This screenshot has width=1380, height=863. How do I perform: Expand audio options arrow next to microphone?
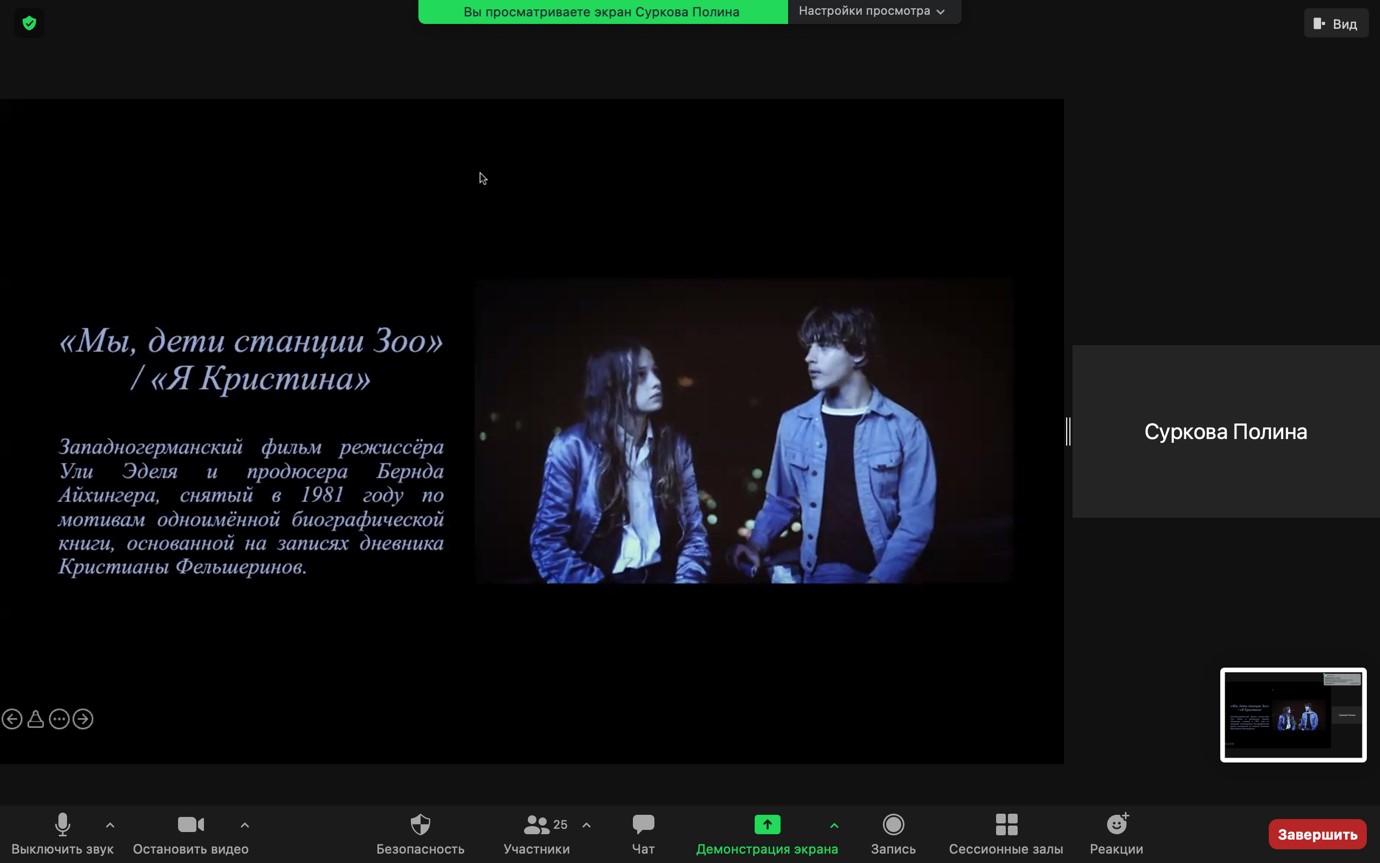pyautogui.click(x=110, y=825)
